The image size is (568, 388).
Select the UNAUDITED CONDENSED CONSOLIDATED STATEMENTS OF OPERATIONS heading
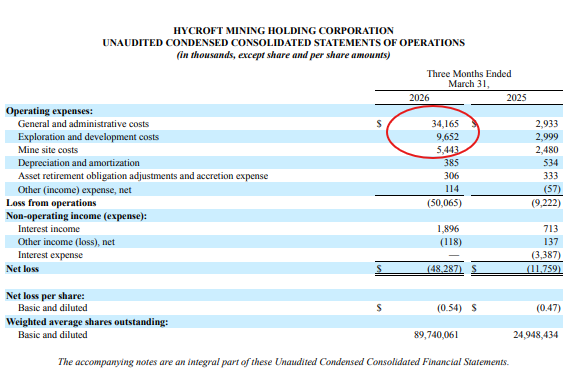[283, 43]
